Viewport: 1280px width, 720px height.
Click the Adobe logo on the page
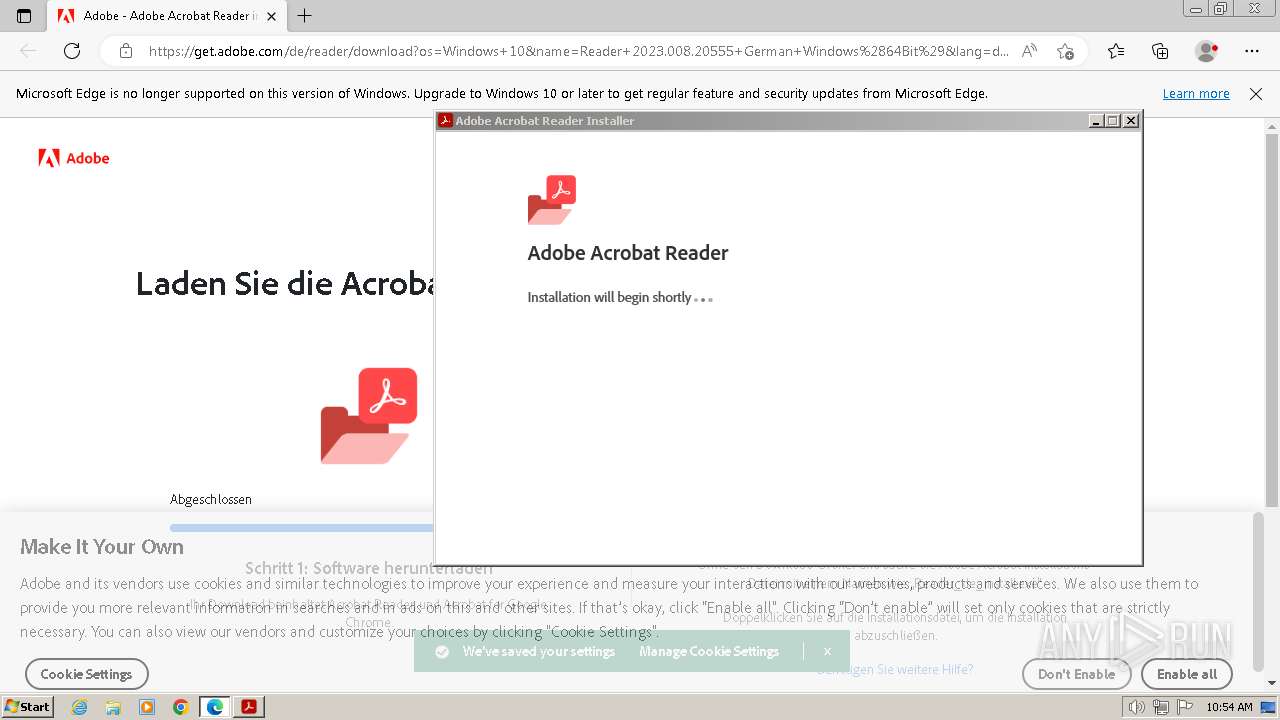point(74,158)
